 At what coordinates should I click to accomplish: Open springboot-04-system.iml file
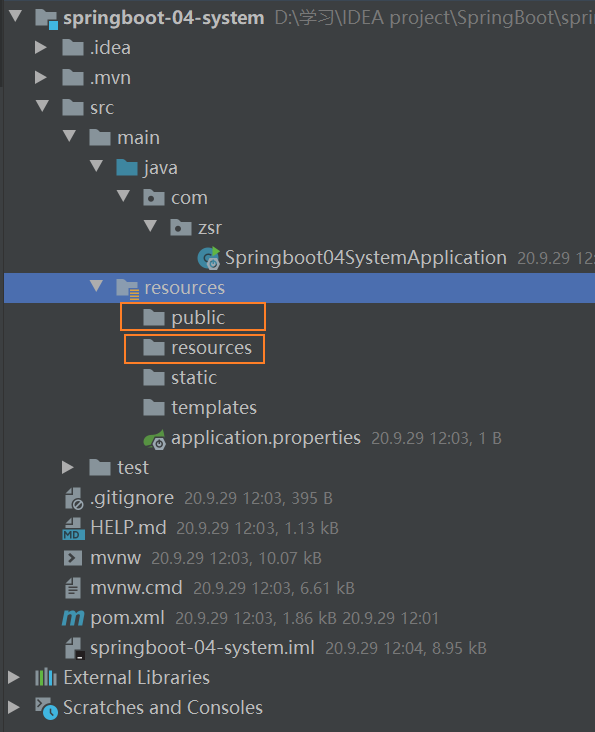(202, 648)
